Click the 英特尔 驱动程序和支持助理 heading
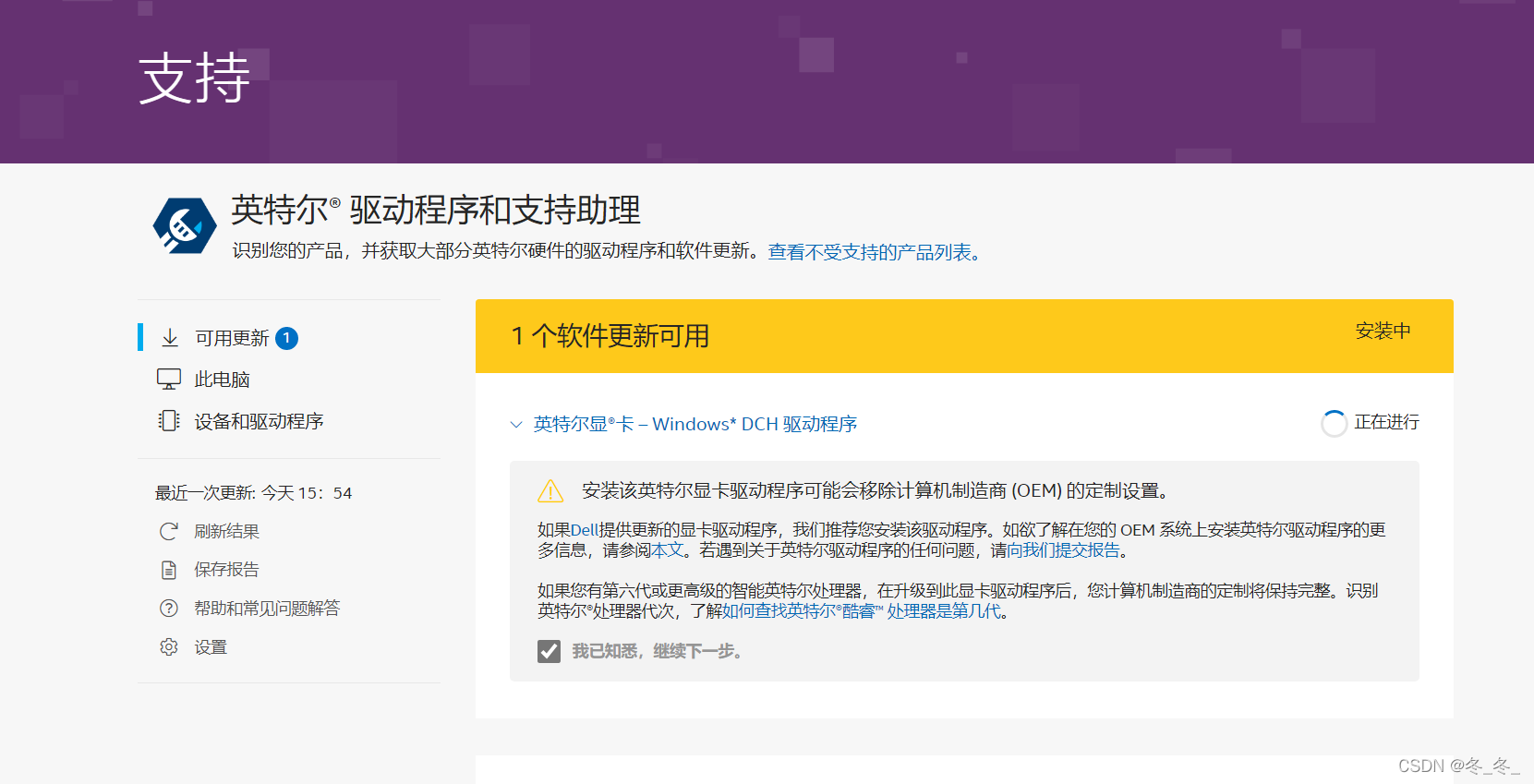The image size is (1534, 784). pyautogui.click(x=436, y=211)
